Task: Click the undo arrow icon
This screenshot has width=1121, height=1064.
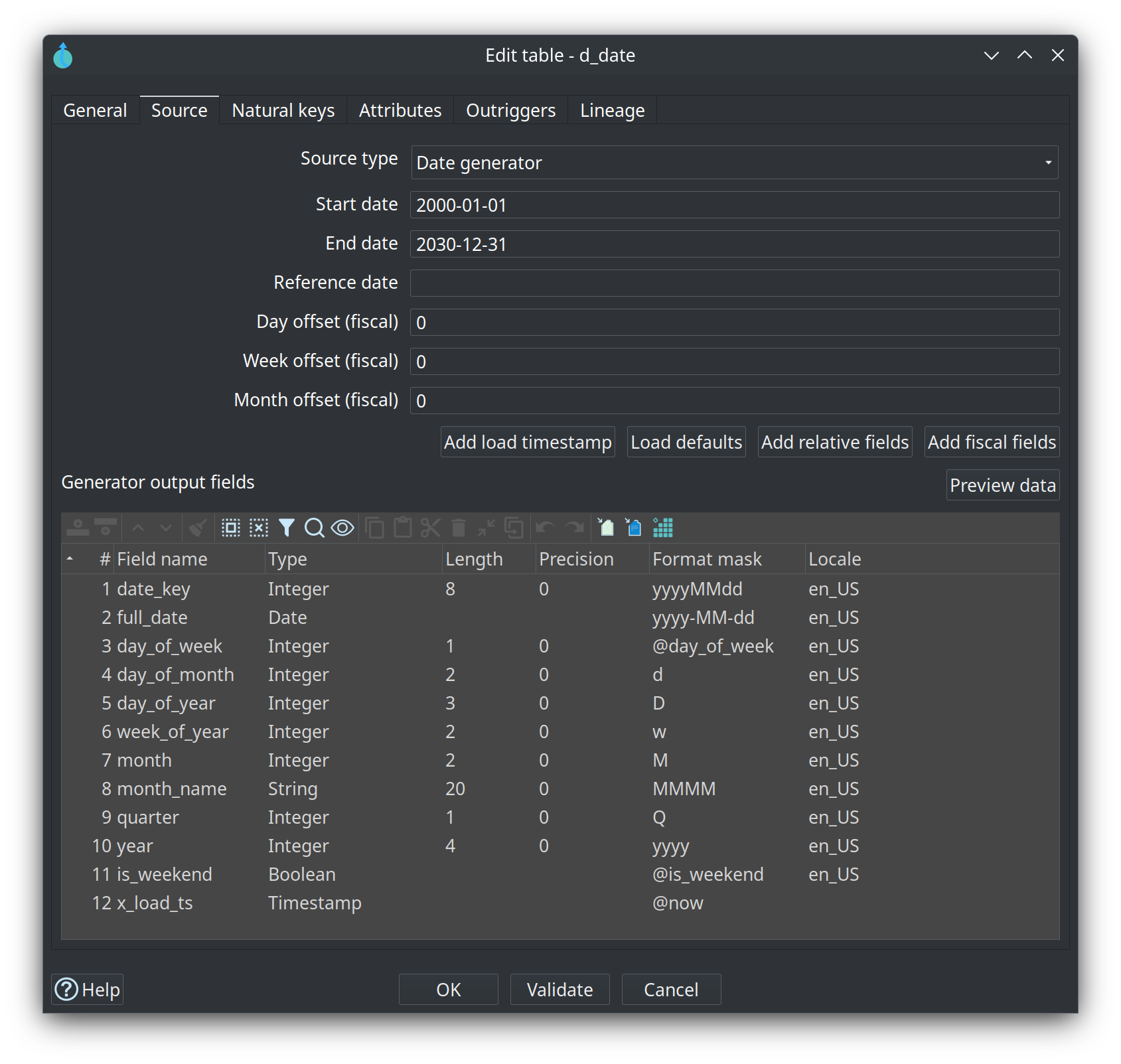Action: pos(545,528)
